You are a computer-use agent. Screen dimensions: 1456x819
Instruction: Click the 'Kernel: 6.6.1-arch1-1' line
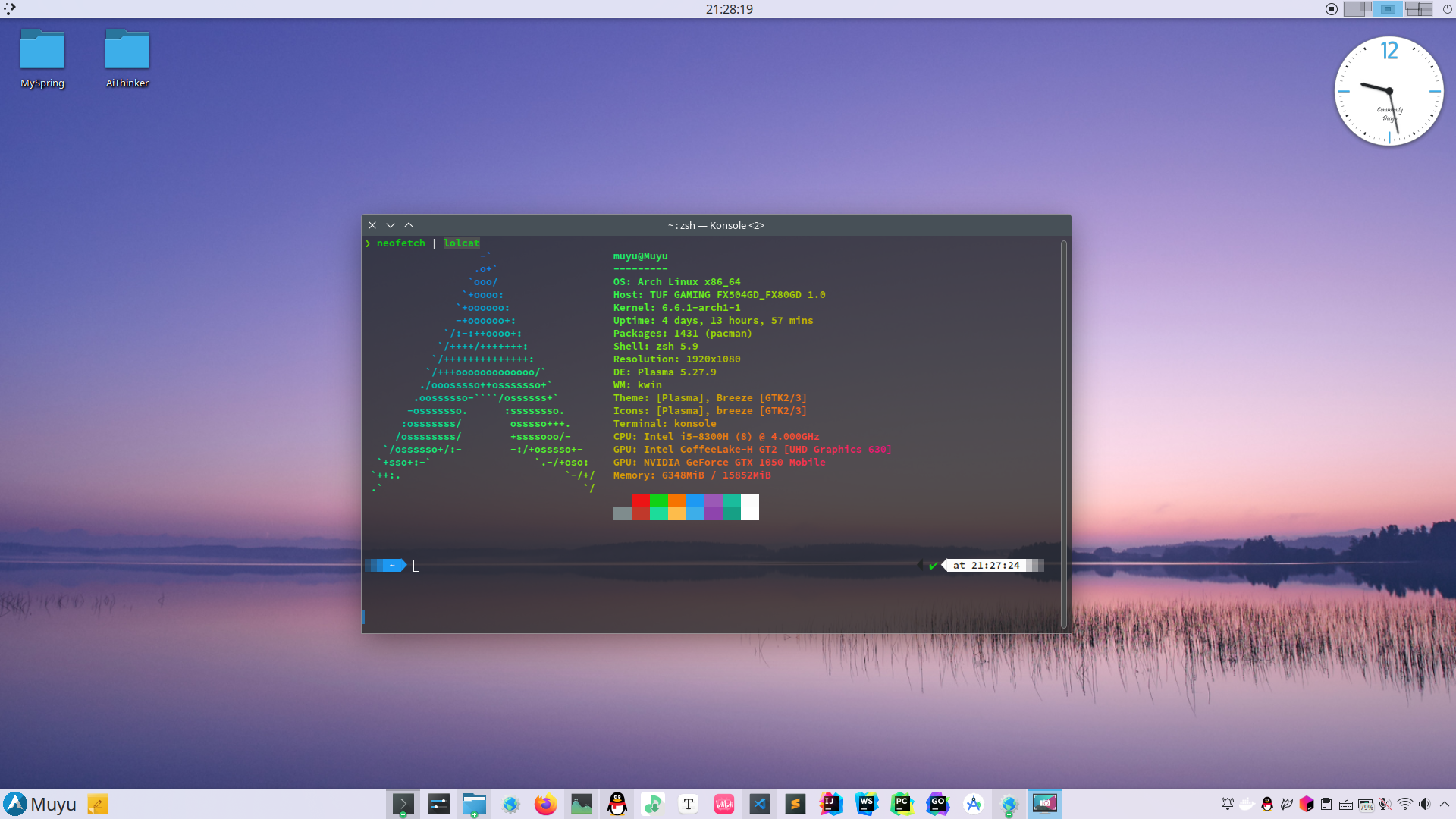(x=677, y=308)
